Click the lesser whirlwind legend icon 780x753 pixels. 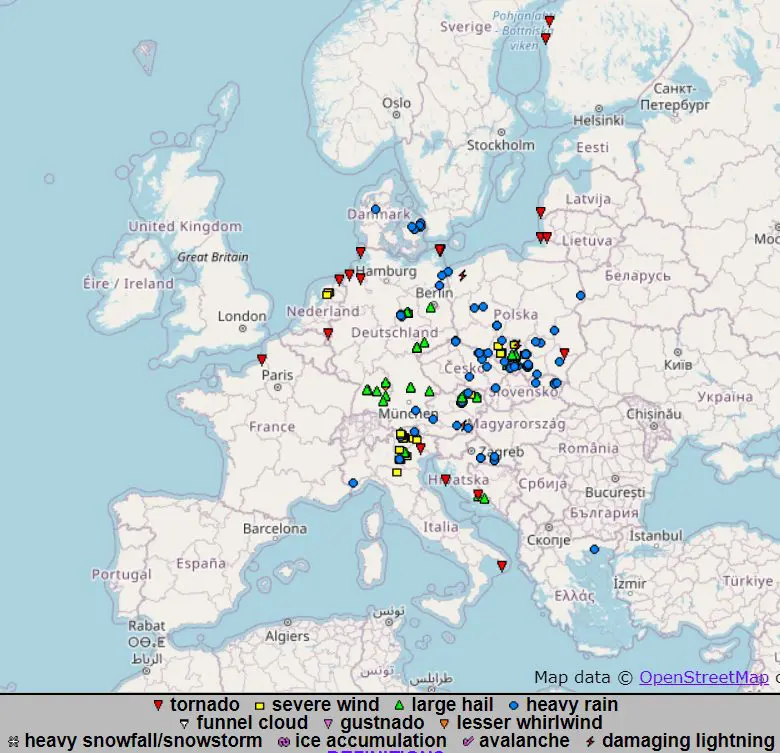pyautogui.click(x=445, y=724)
